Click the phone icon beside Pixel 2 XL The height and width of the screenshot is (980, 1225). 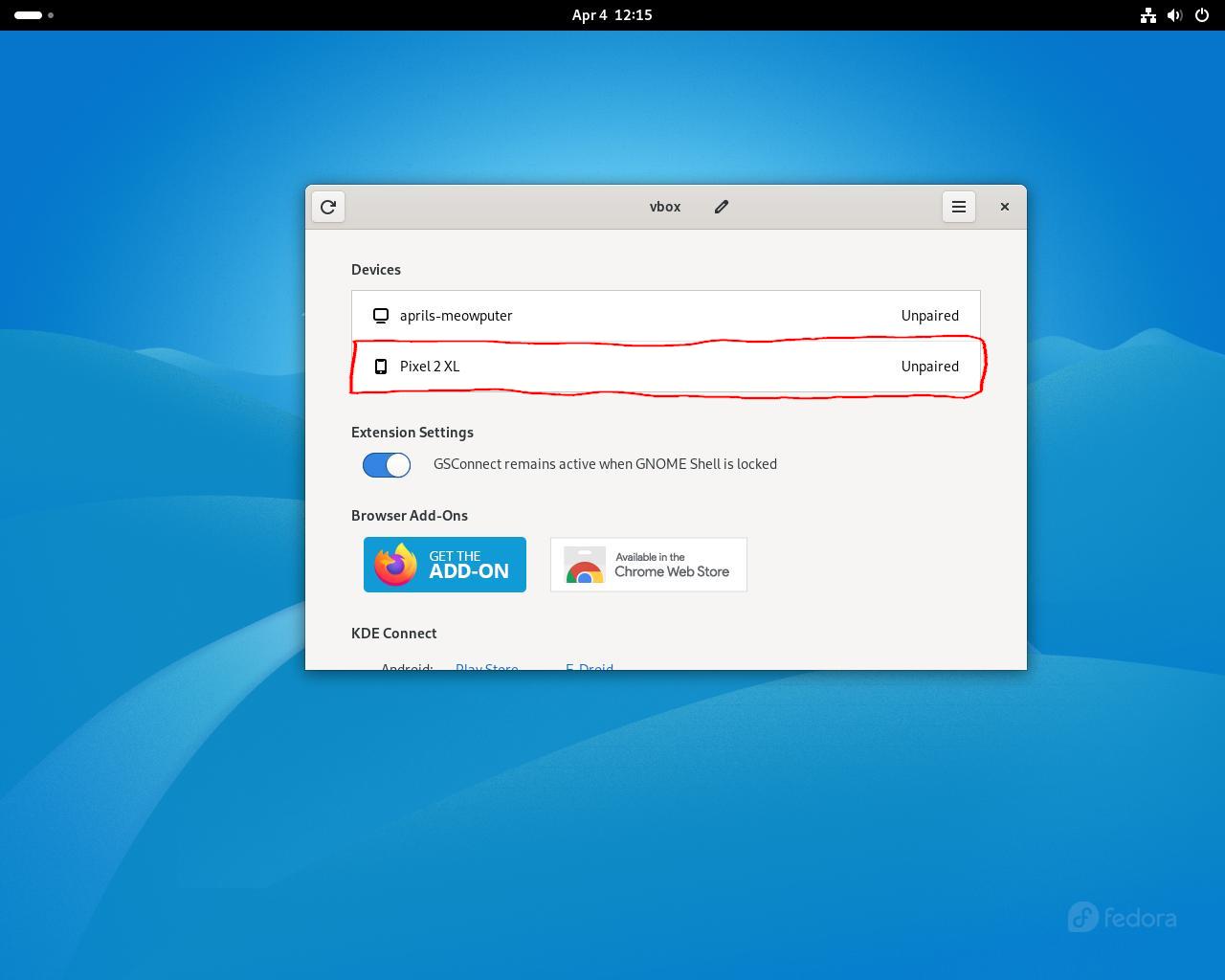point(381,367)
